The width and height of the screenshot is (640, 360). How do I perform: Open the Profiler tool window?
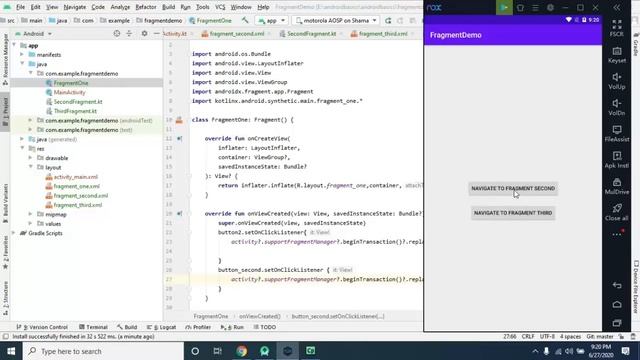click(x=198, y=327)
